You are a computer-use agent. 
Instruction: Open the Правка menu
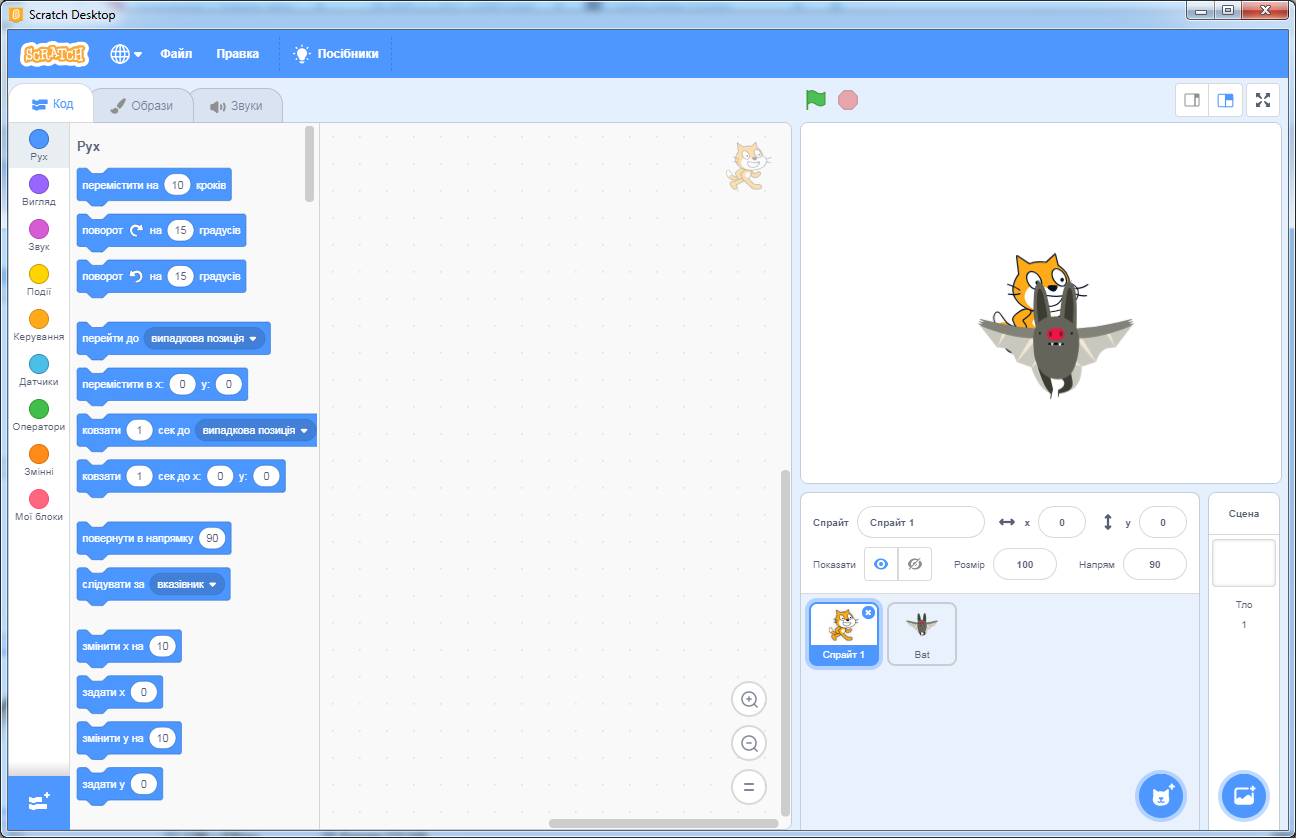click(x=237, y=54)
